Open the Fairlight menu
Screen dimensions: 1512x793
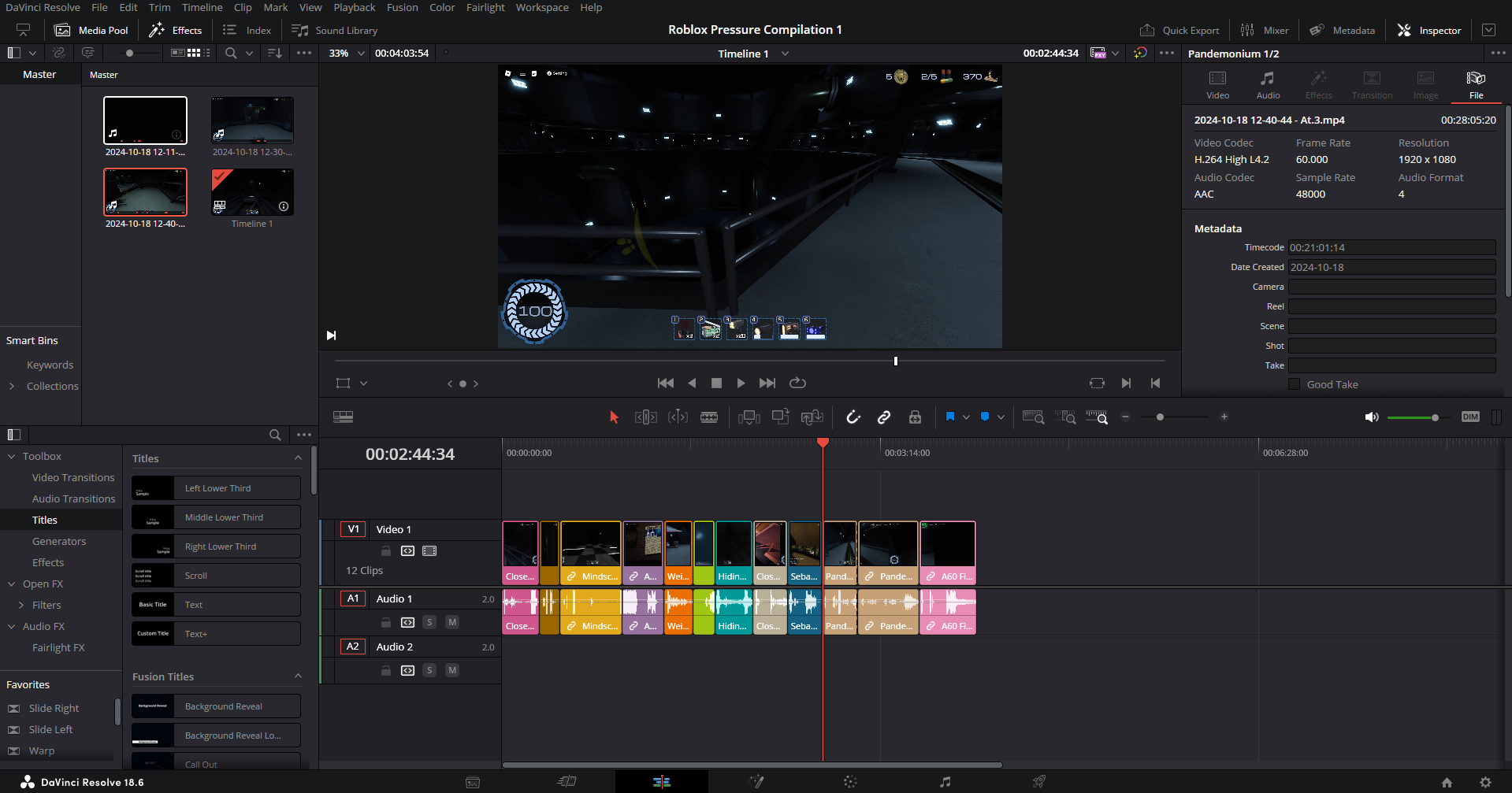coord(485,7)
